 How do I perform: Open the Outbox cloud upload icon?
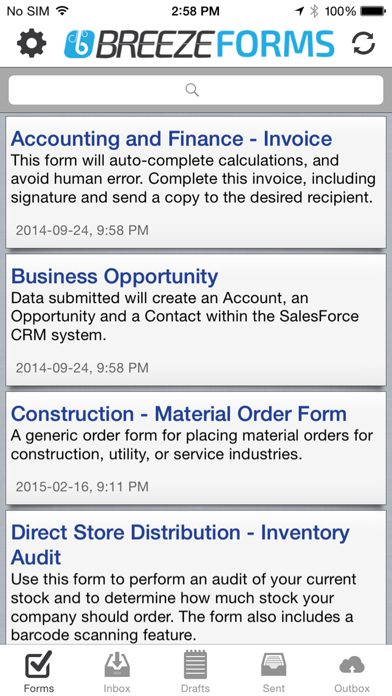tap(352, 665)
